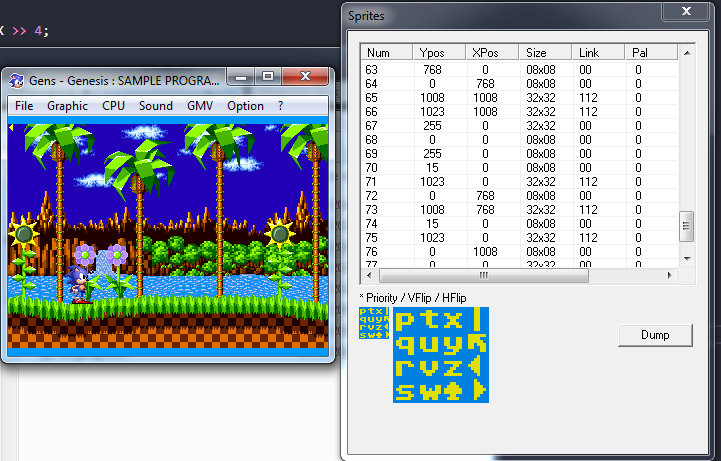Sort by the Link column header
The image size is (721, 461).
[x=598, y=52]
